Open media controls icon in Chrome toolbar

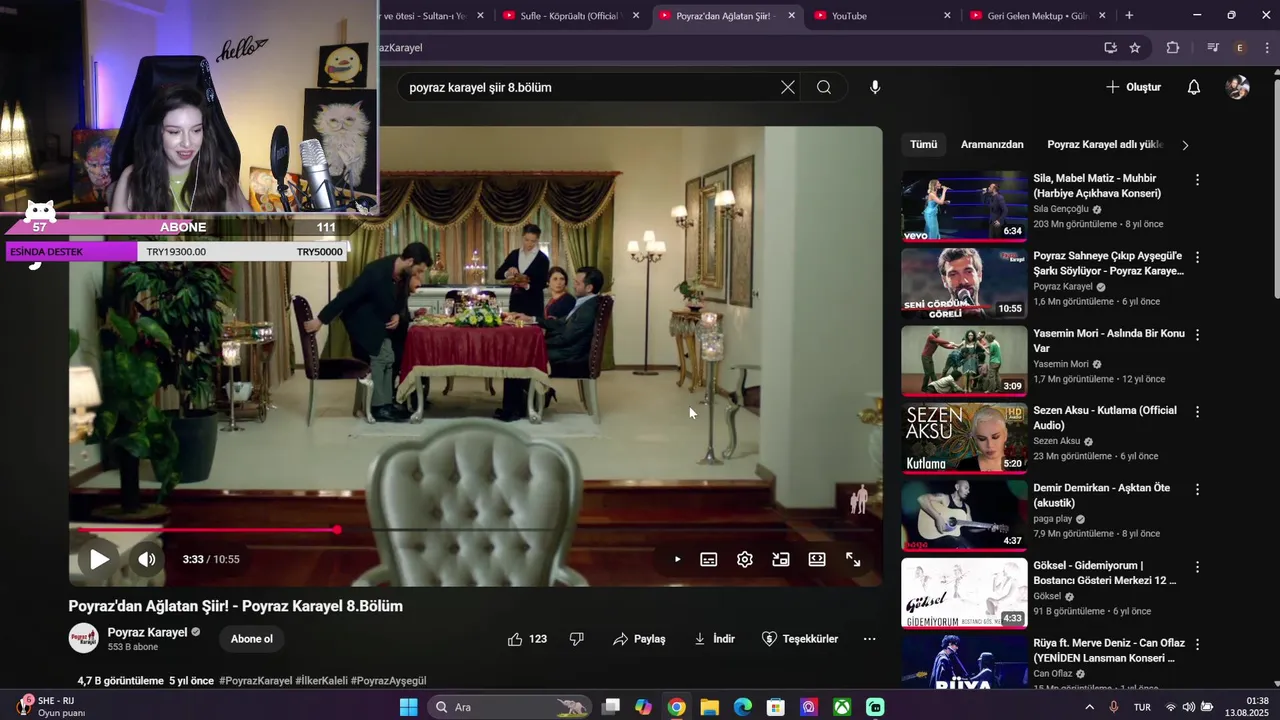pos(1213,48)
